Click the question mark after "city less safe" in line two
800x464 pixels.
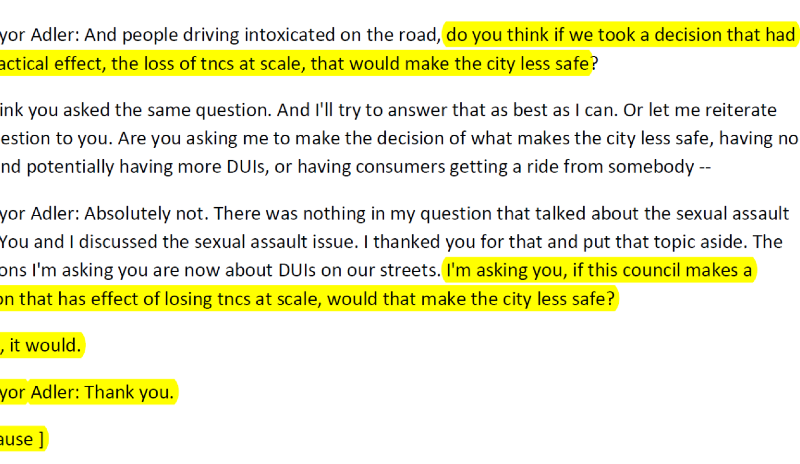click(x=594, y=64)
